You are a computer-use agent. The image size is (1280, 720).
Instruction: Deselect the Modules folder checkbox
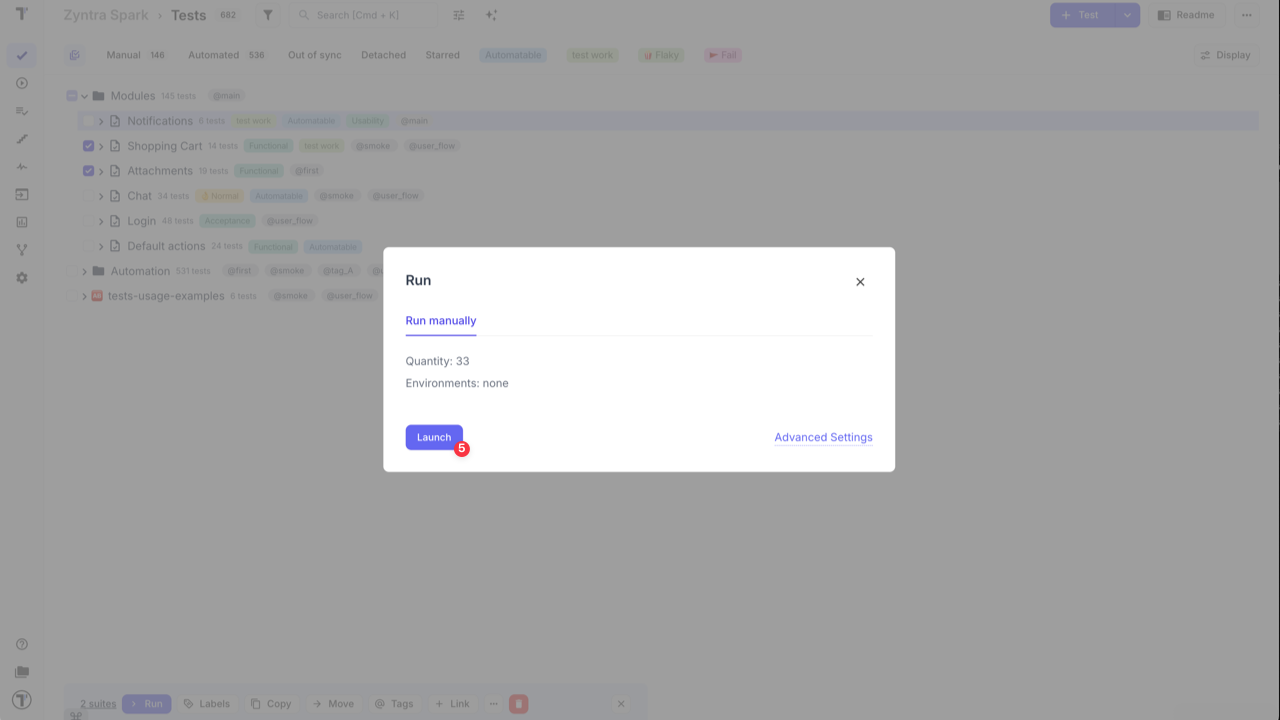72,95
